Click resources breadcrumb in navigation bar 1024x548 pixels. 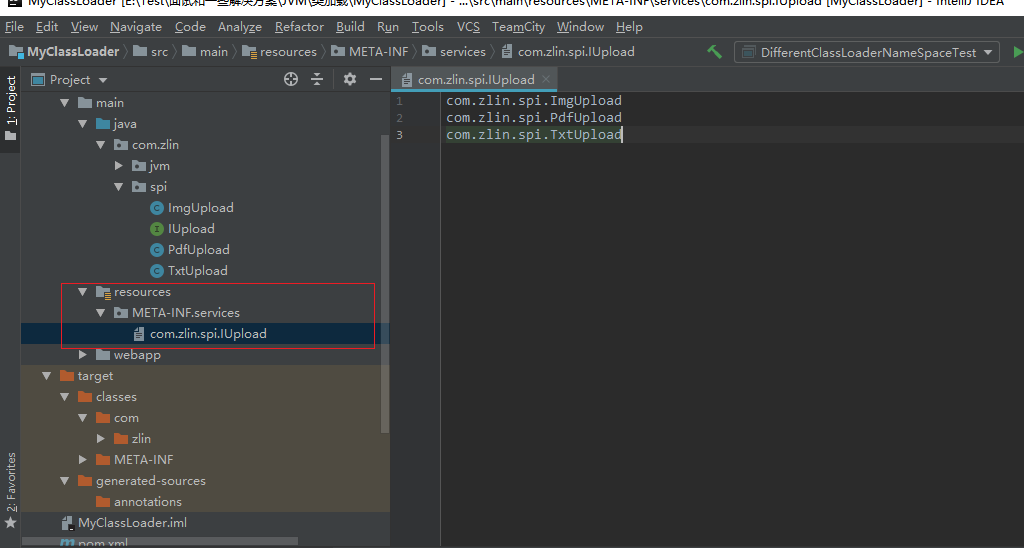280,52
